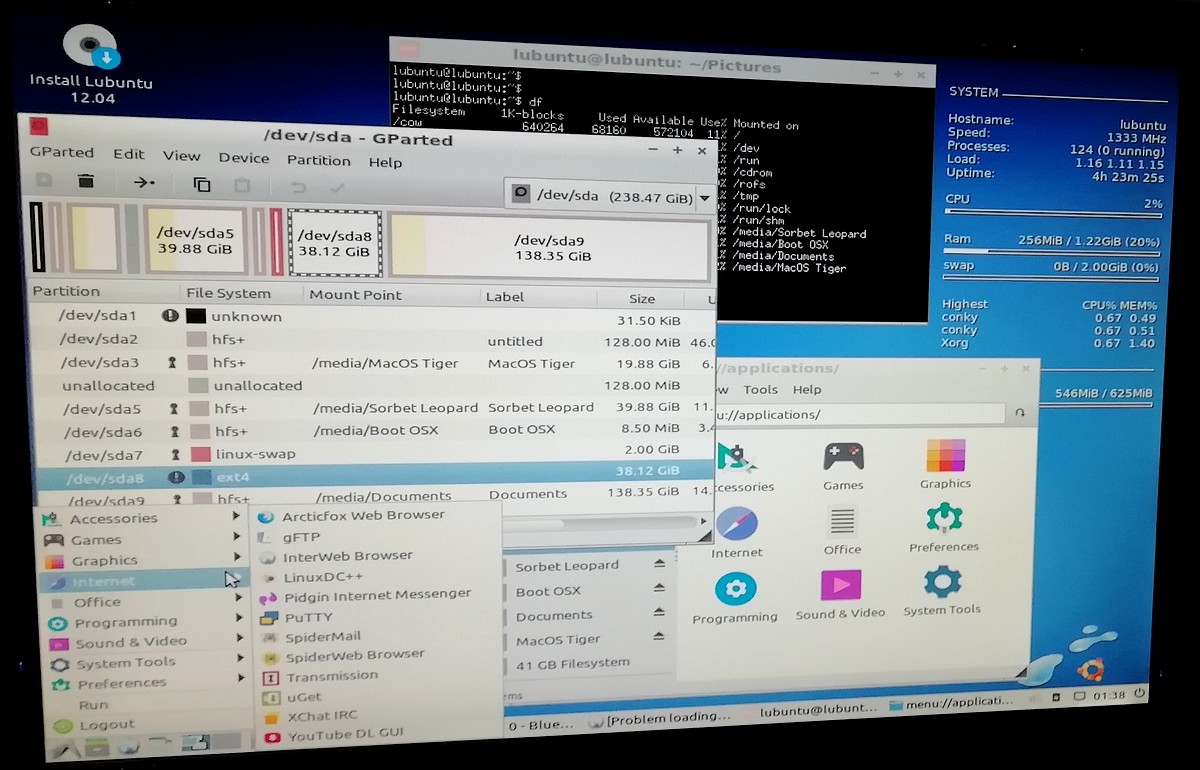Click the Pidgin Internet Messenger icon
This screenshot has height=770, width=1200.
tap(267, 597)
